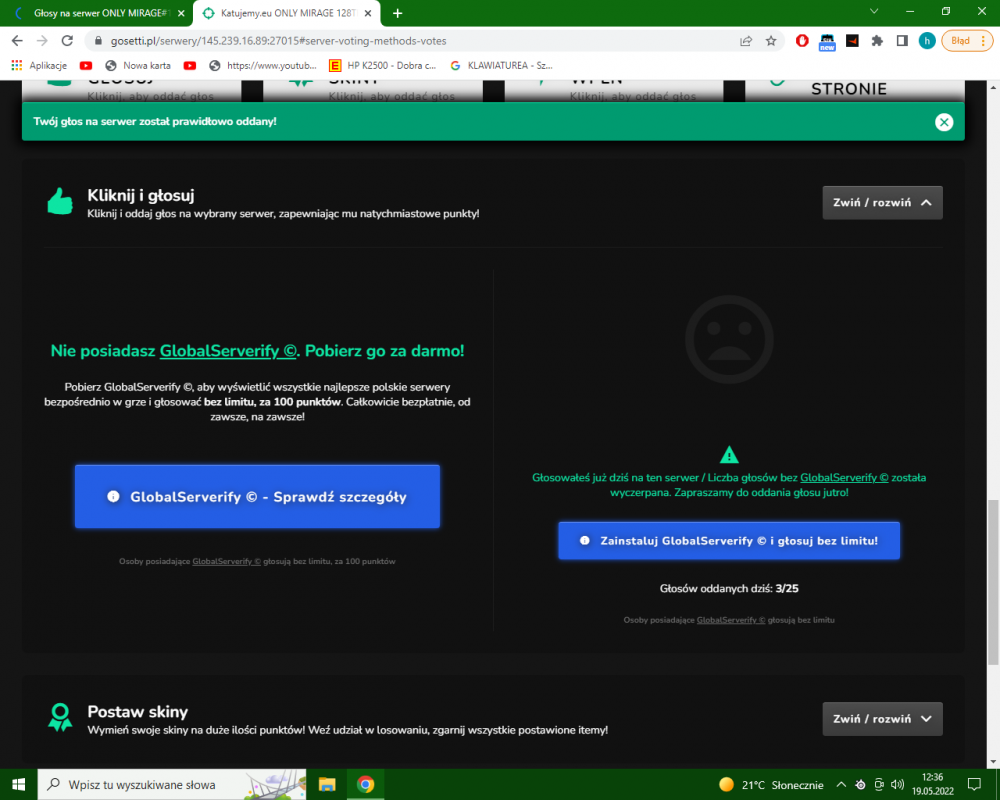Collapse the 'Kliknij i głosuj' section

point(882,203)
